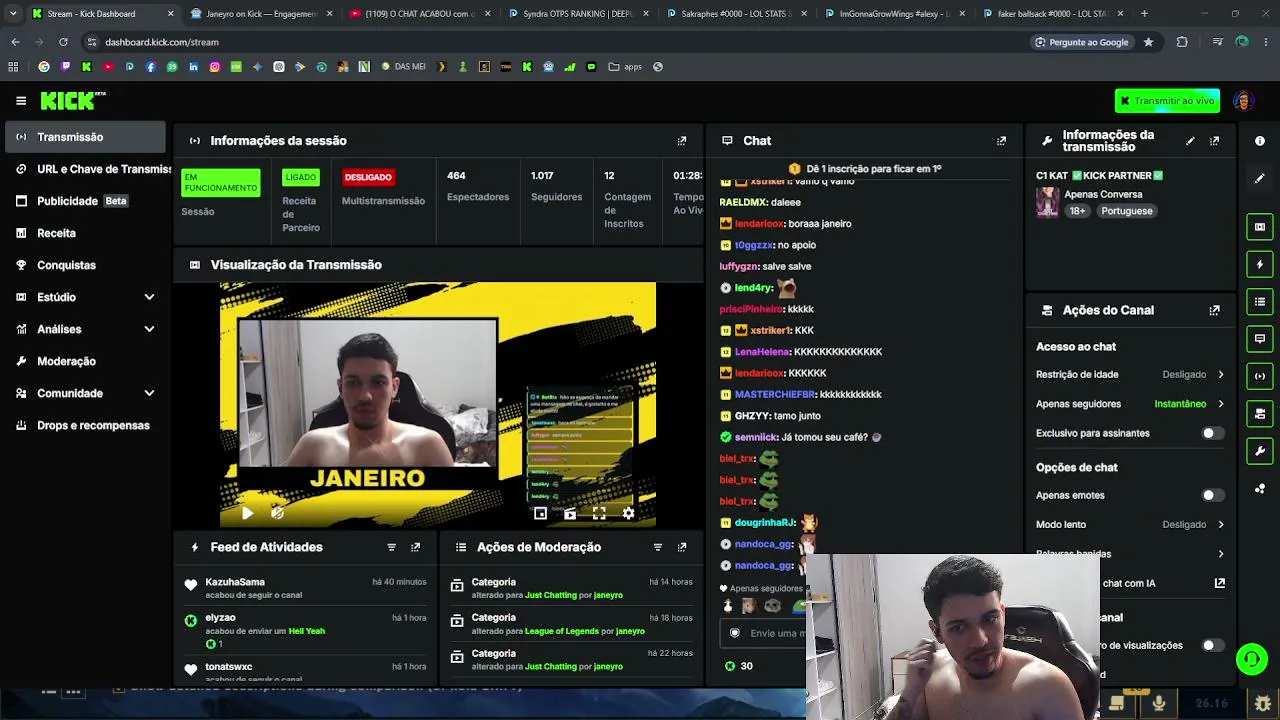
Task: Click the League of Legends category link
Action: (x=562, y=631)
